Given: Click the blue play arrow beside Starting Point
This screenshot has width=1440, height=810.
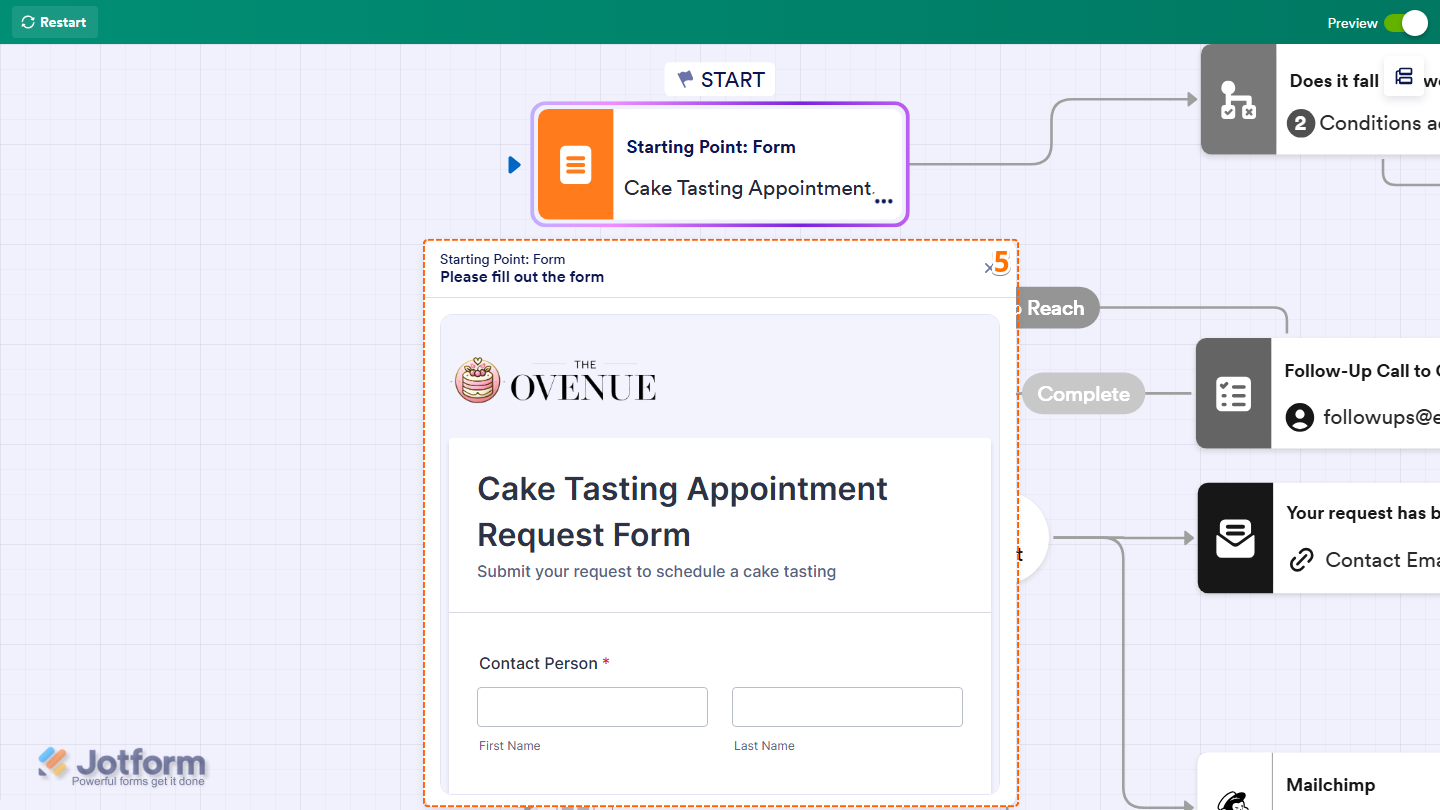Looking at the screenshot, I should click(x=514, y=164).
